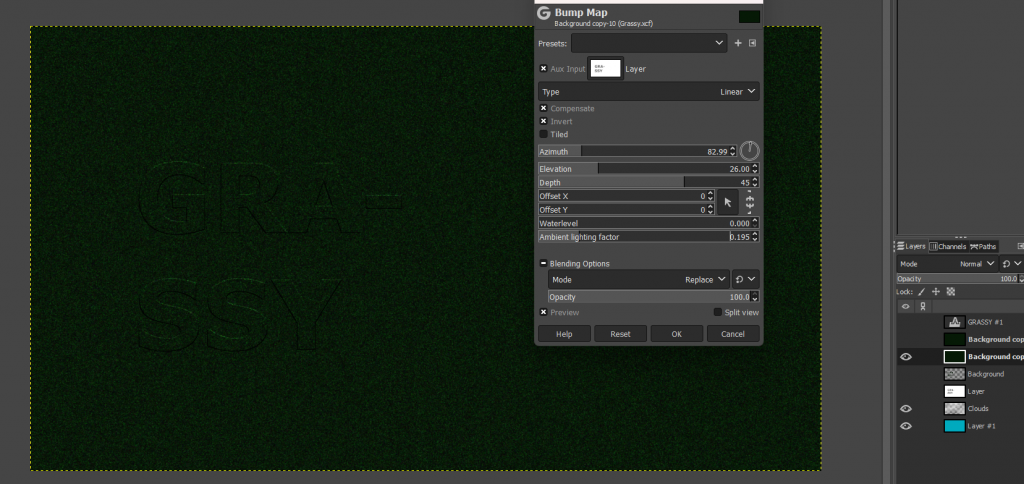The image size is (1024, 484).
Task: Click the Aux Input layer thumbnail button
Action: point(605,69)
